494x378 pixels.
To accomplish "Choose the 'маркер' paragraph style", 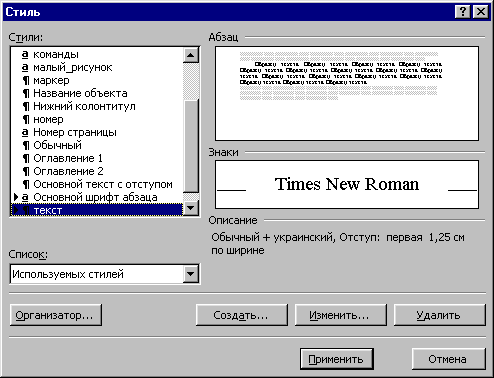I will click(x=97, y=80).
